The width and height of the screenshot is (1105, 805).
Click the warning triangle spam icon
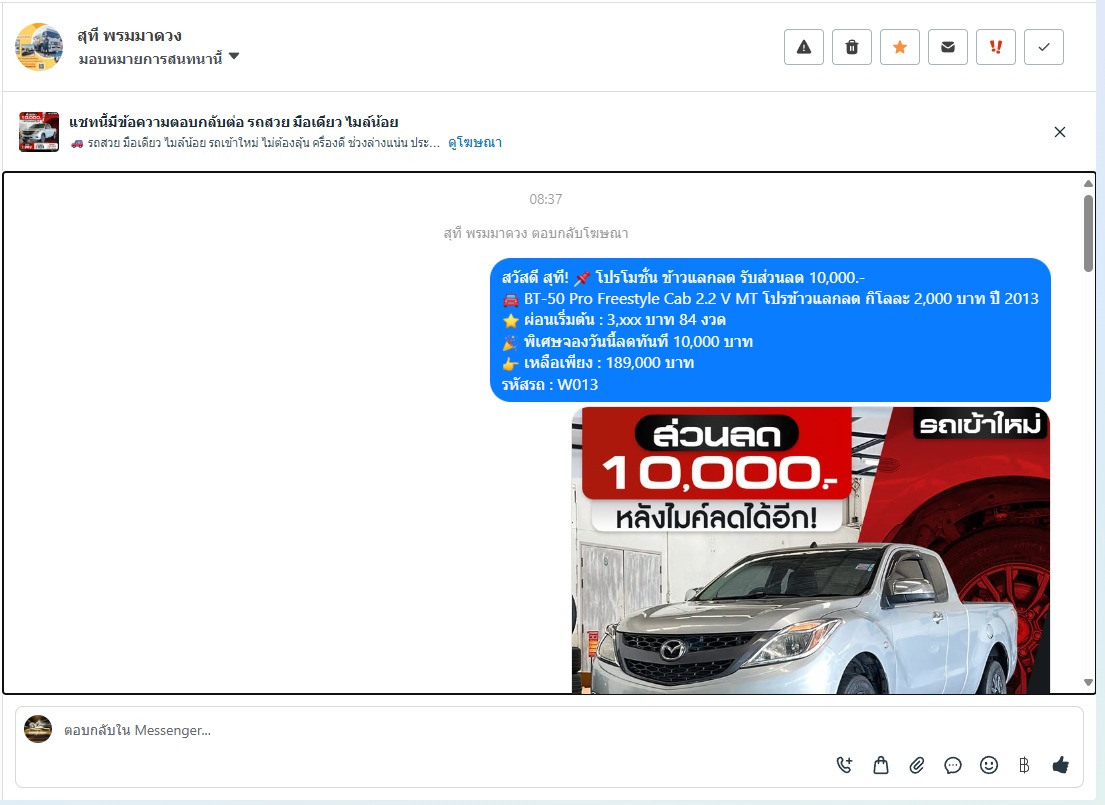(803, 47)
